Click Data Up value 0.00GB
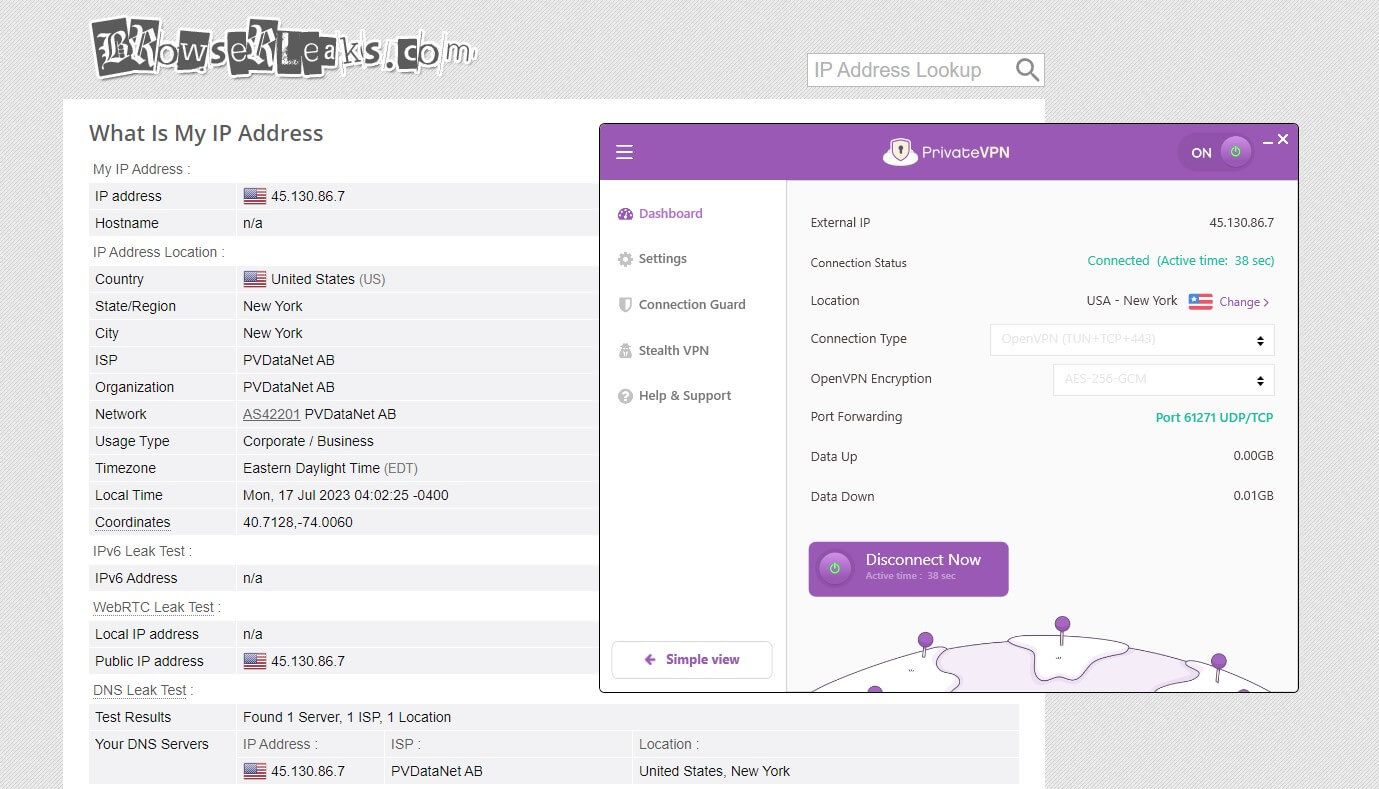Screen dimensions: 1379x789 1253,456
